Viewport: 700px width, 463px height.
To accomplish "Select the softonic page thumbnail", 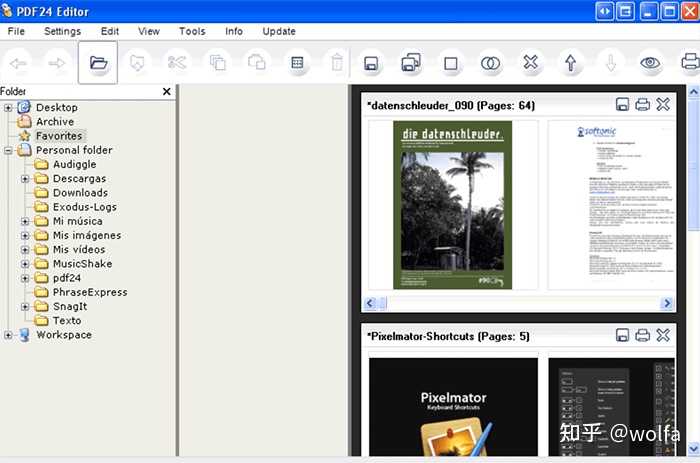I will 612,205.
